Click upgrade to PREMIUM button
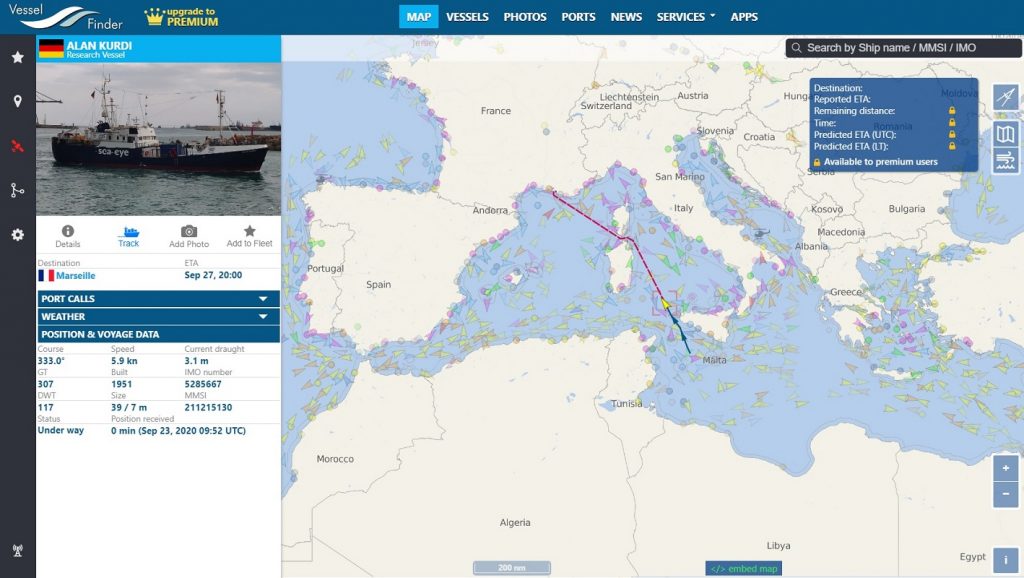Image resolution: width=1024 pixels, height=578 pixels. 182,16
